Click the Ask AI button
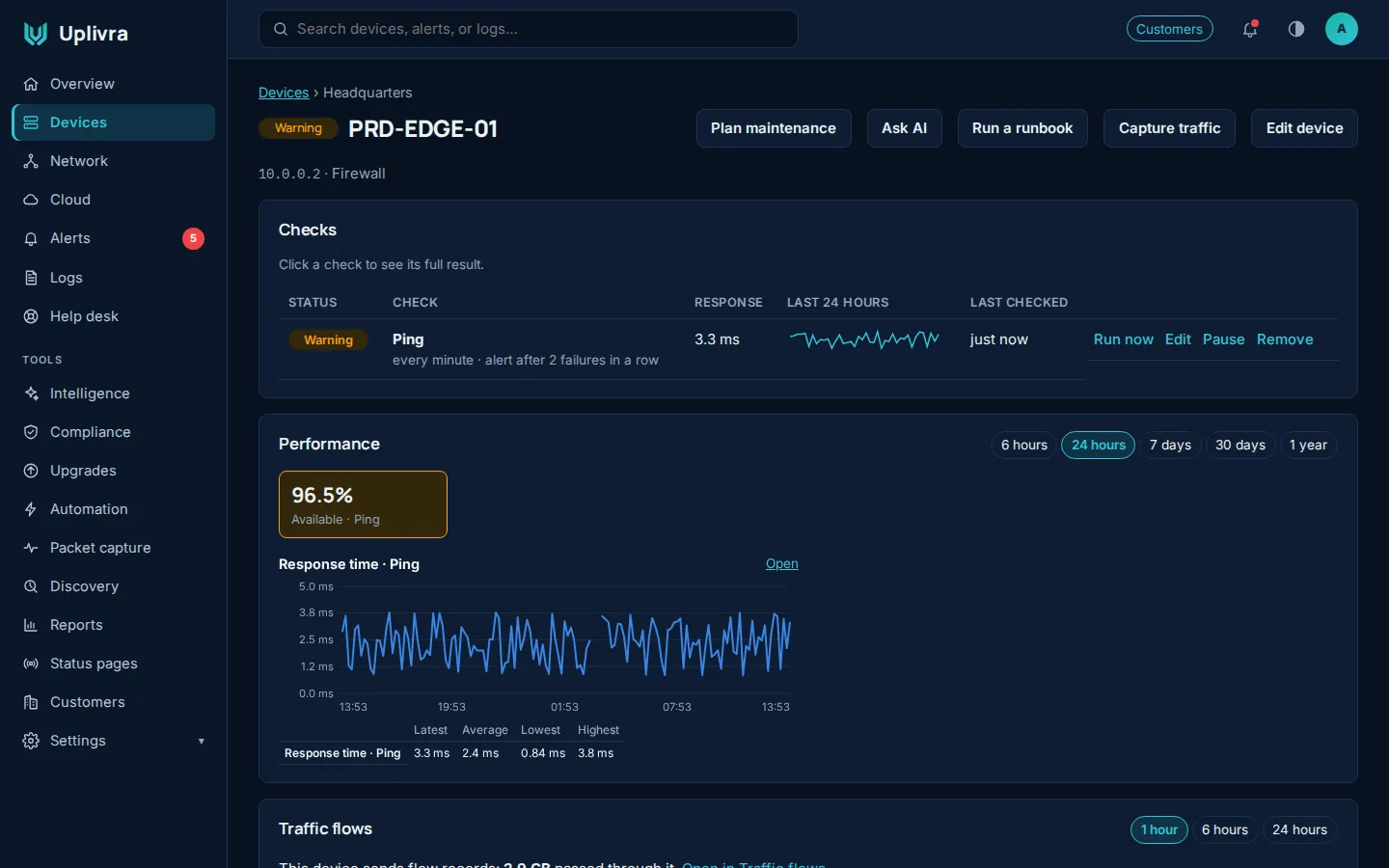This screenshot has height=868, width=1389. click(904, 128)
